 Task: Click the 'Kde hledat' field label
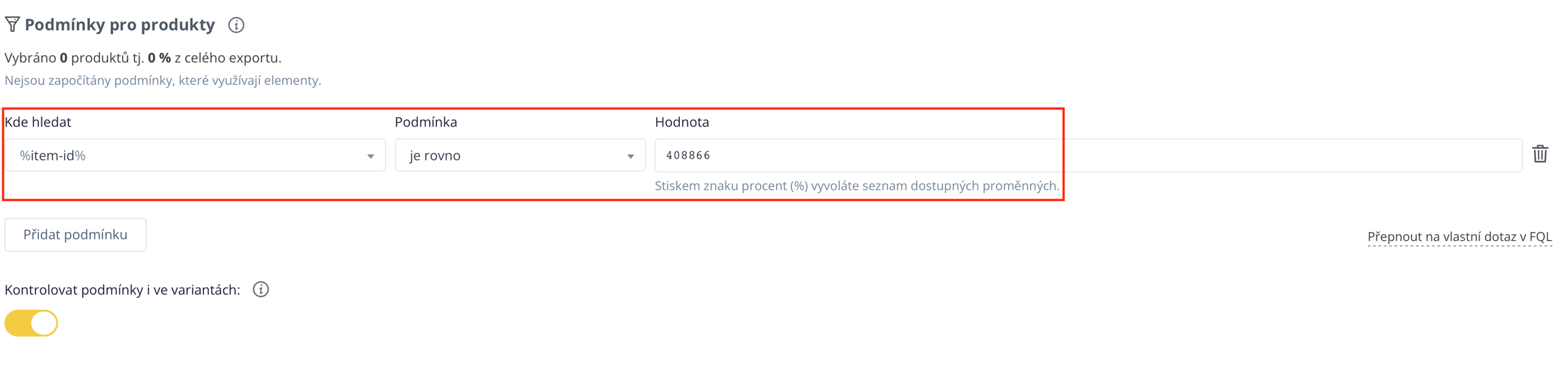(x=38, y=122)
